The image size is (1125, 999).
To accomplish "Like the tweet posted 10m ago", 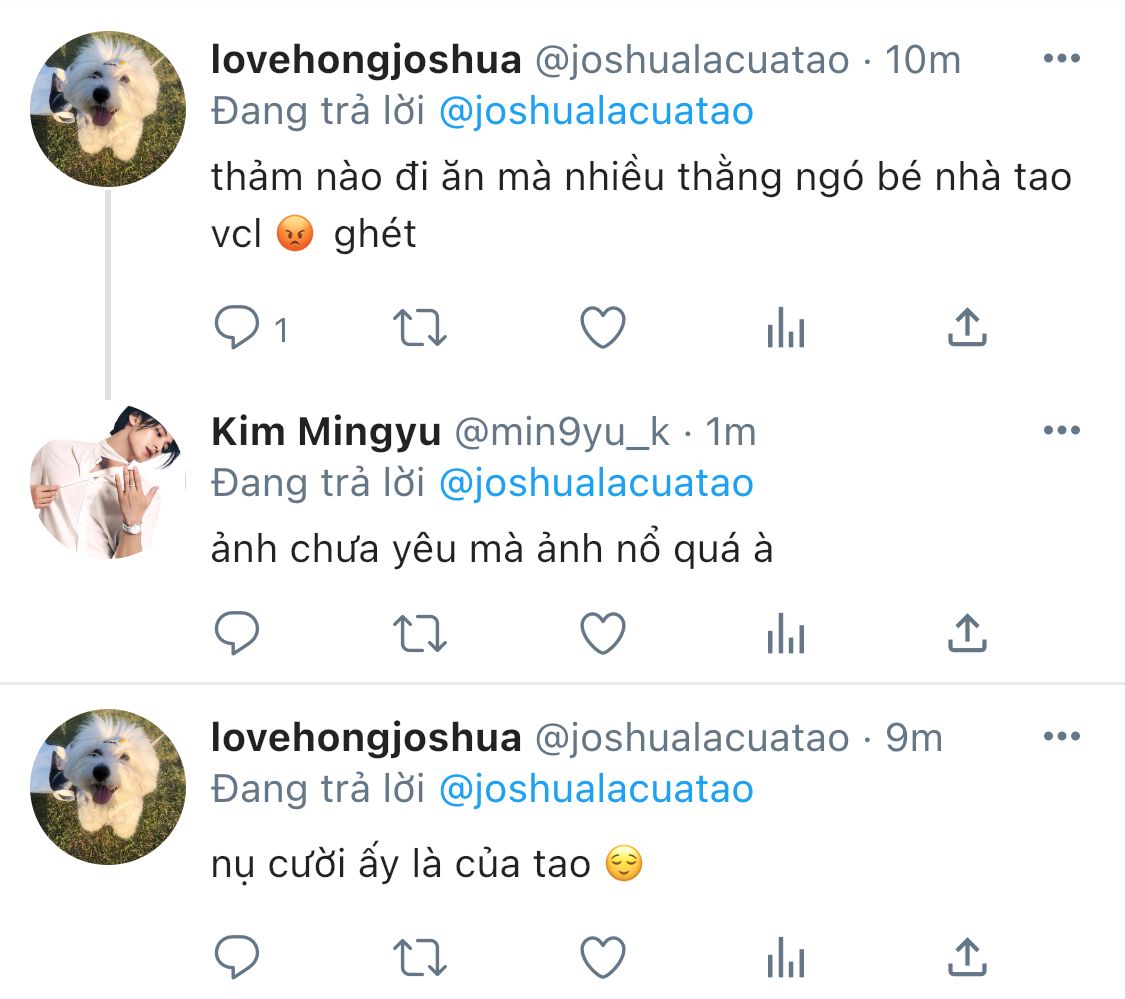I will pyautogui.click(x=603, y=328).
